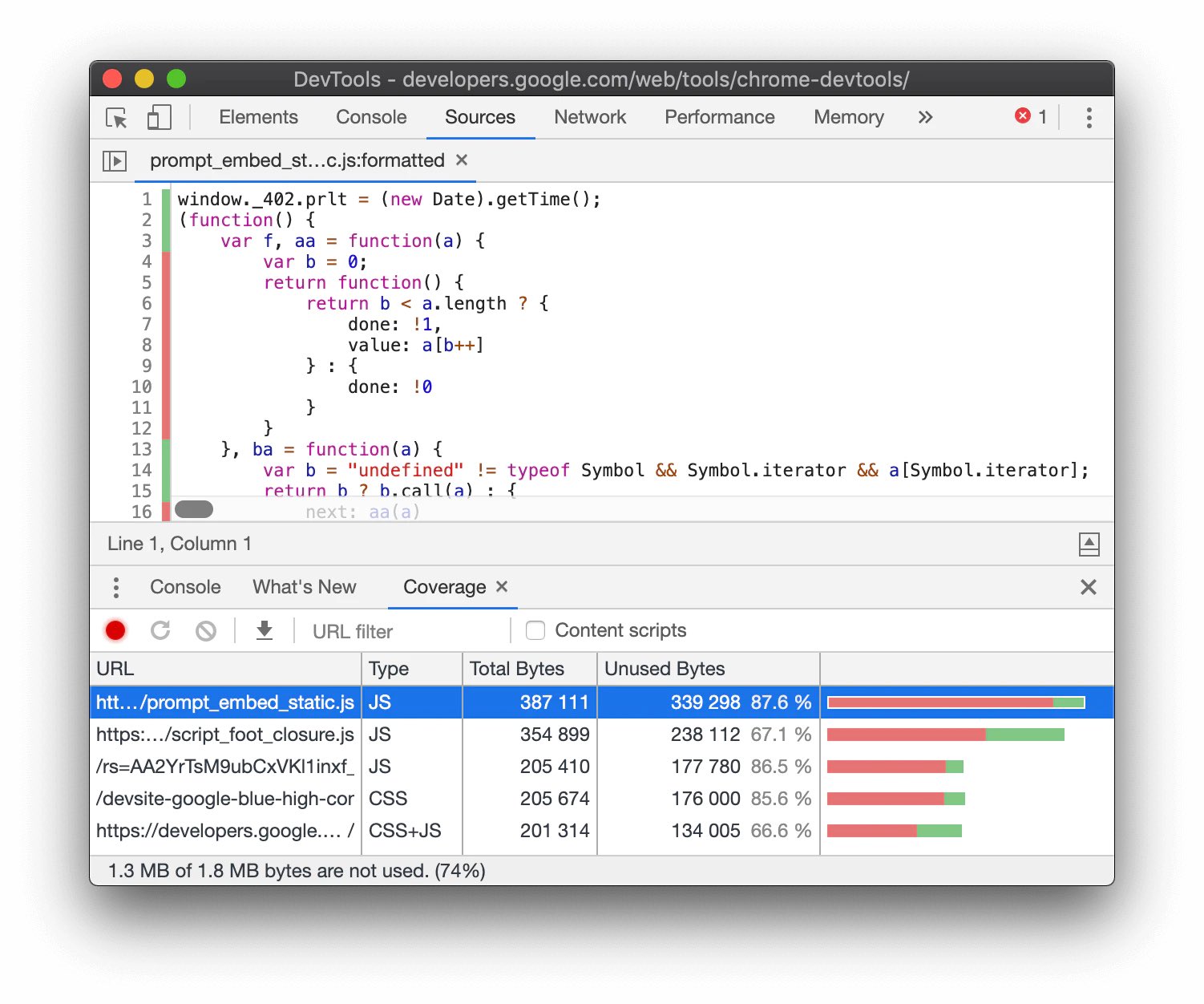Clear all coverage data

coord(205,630)
